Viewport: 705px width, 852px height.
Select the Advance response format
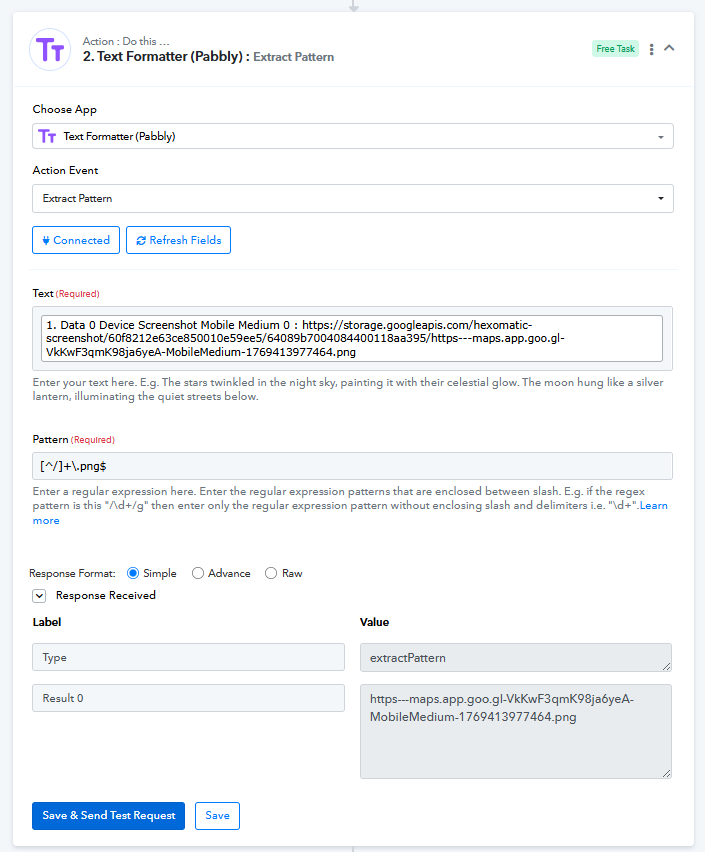(x=198, y=573)
